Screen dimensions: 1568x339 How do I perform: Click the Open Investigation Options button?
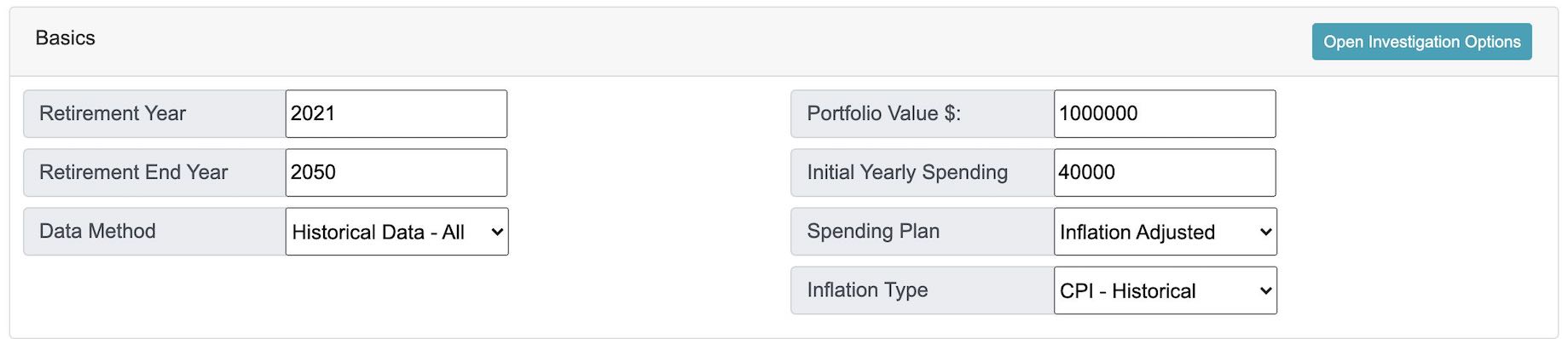[x=1421, y=42]
